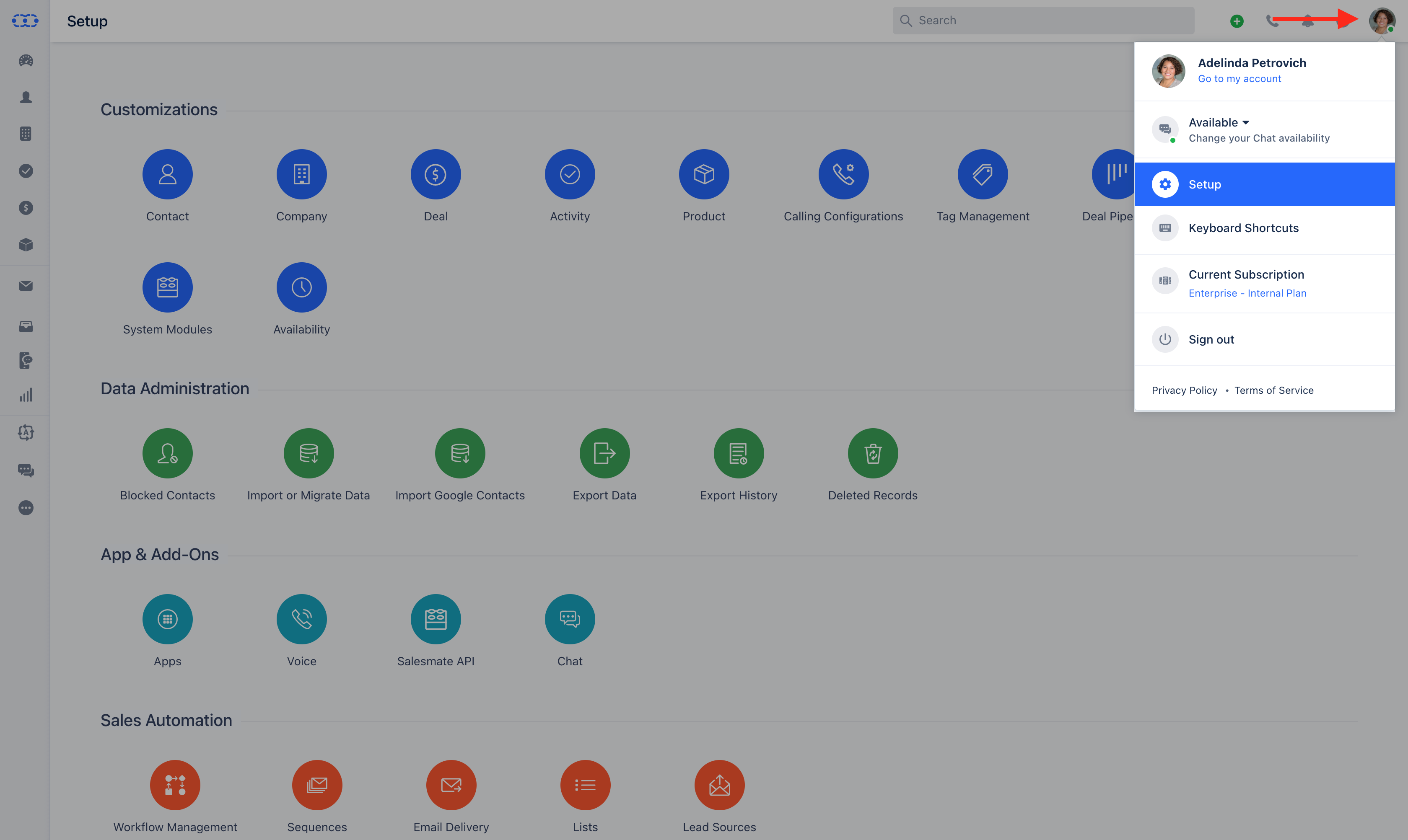Open the Email Delivery icon
This screenshot has height=840, width=1408.
pos(451,785)
